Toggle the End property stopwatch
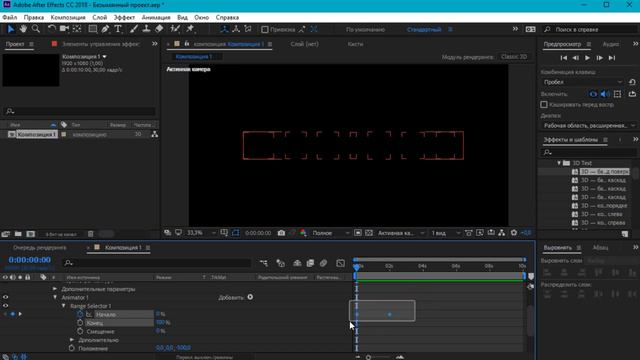Viewport: 640px width, 360px height. (x=80, y=323)
